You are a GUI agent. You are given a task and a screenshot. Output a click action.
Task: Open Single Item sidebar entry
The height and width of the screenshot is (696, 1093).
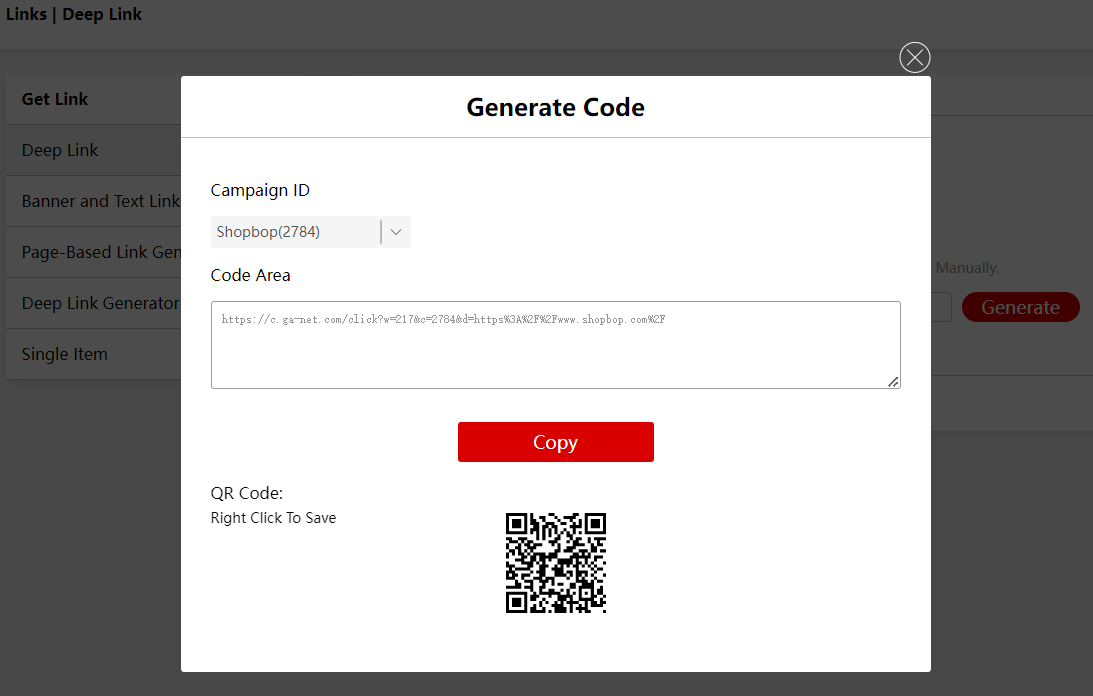pos(93,354)
